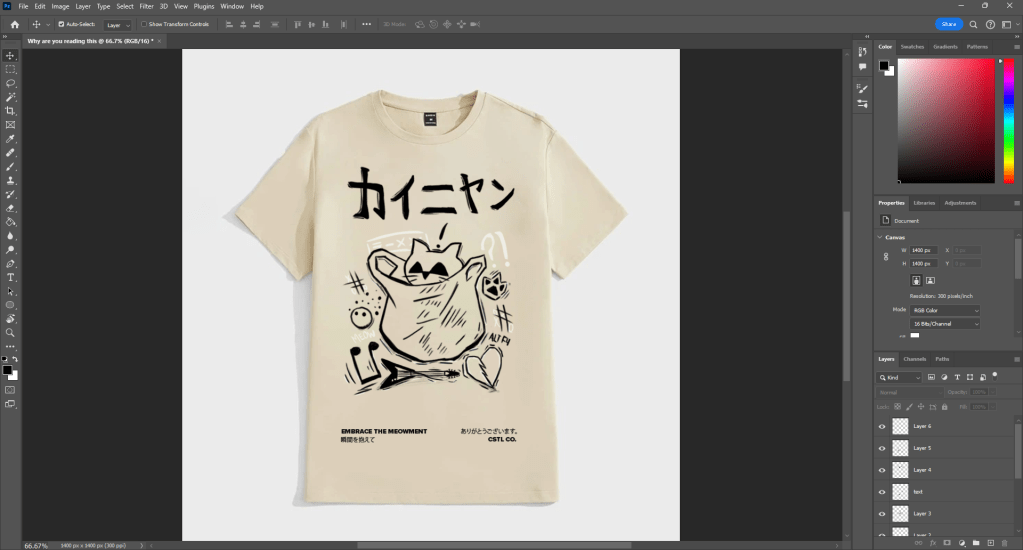
Task: Open the RGB Color mode dropdown
Action: click(946, 311)
